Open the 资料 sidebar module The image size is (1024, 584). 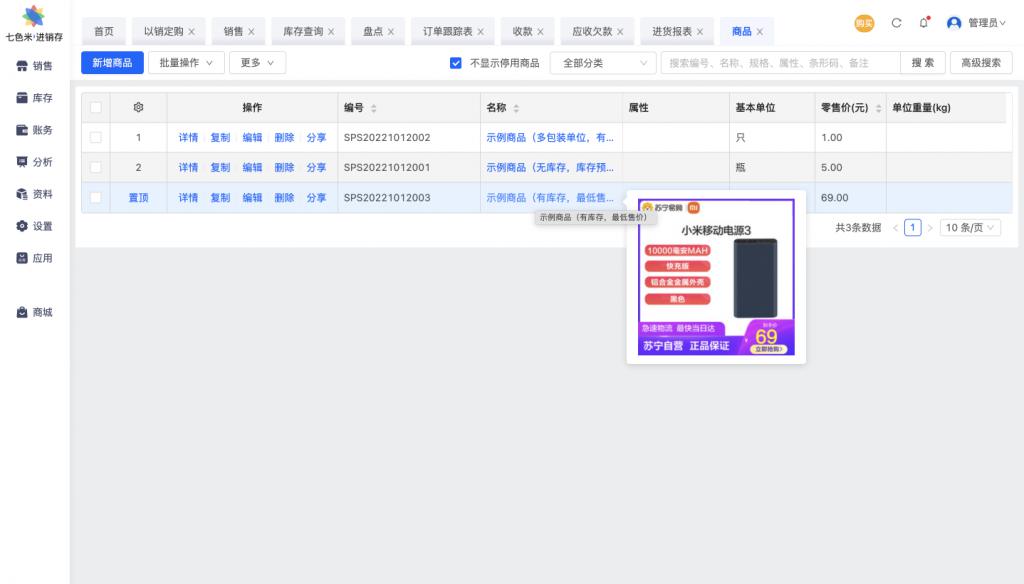coord(34,194)
